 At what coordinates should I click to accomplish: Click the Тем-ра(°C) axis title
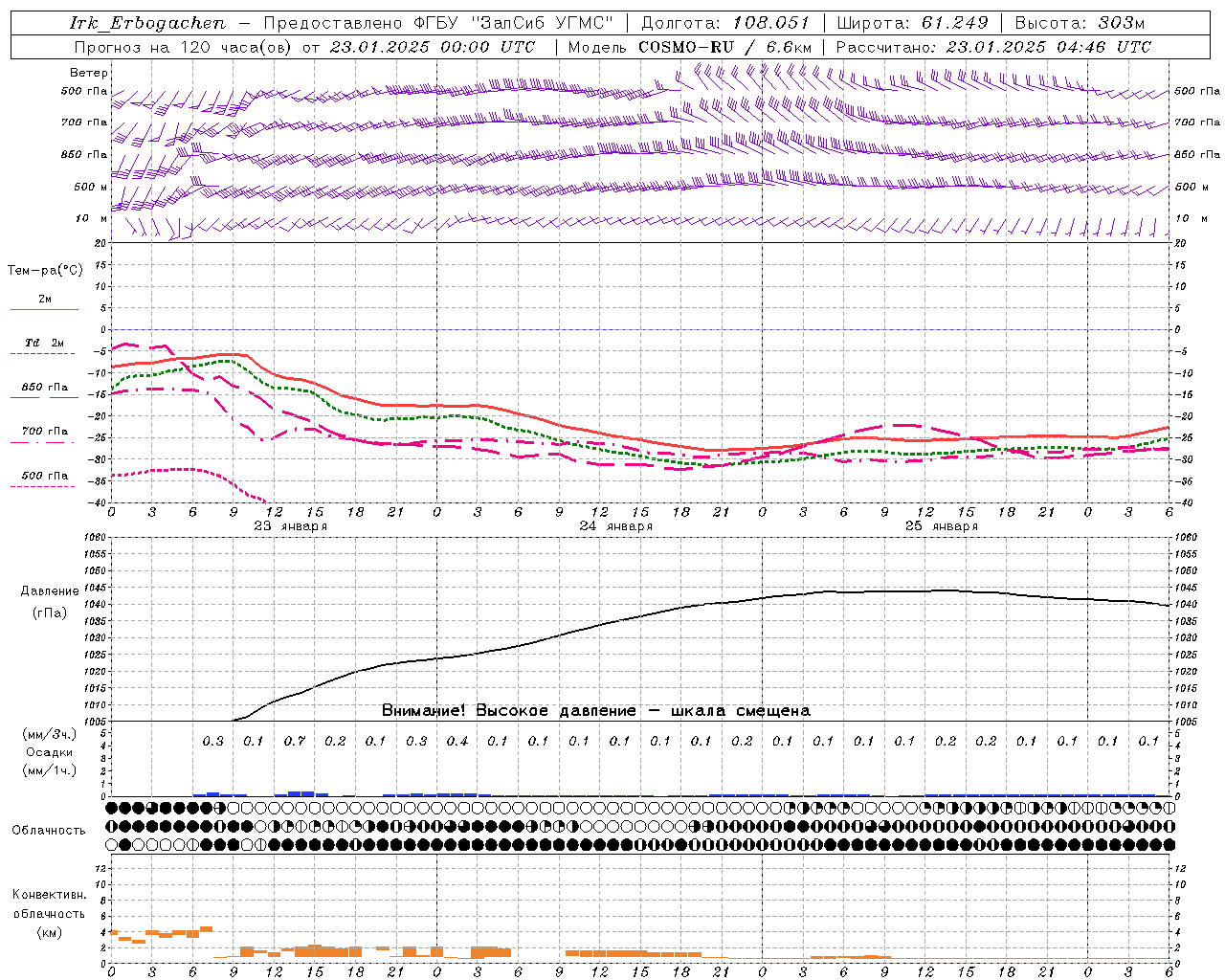click(45, 271)
